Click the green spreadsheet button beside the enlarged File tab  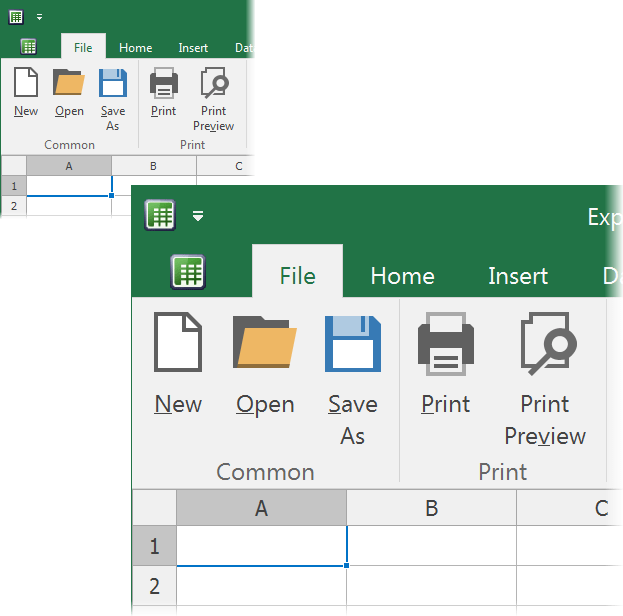[188, 272]
